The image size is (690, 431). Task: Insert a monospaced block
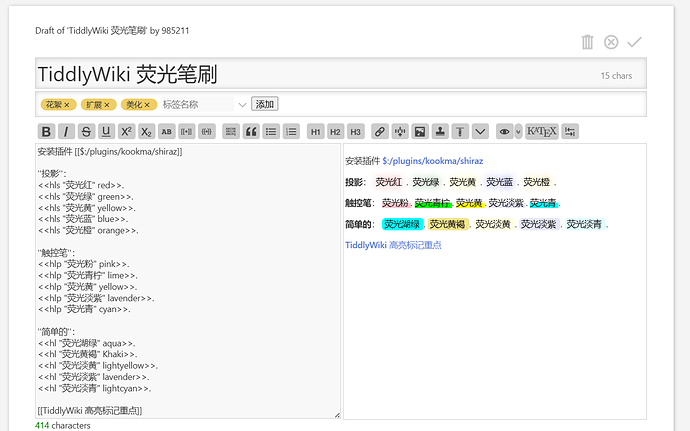[231, 131]
